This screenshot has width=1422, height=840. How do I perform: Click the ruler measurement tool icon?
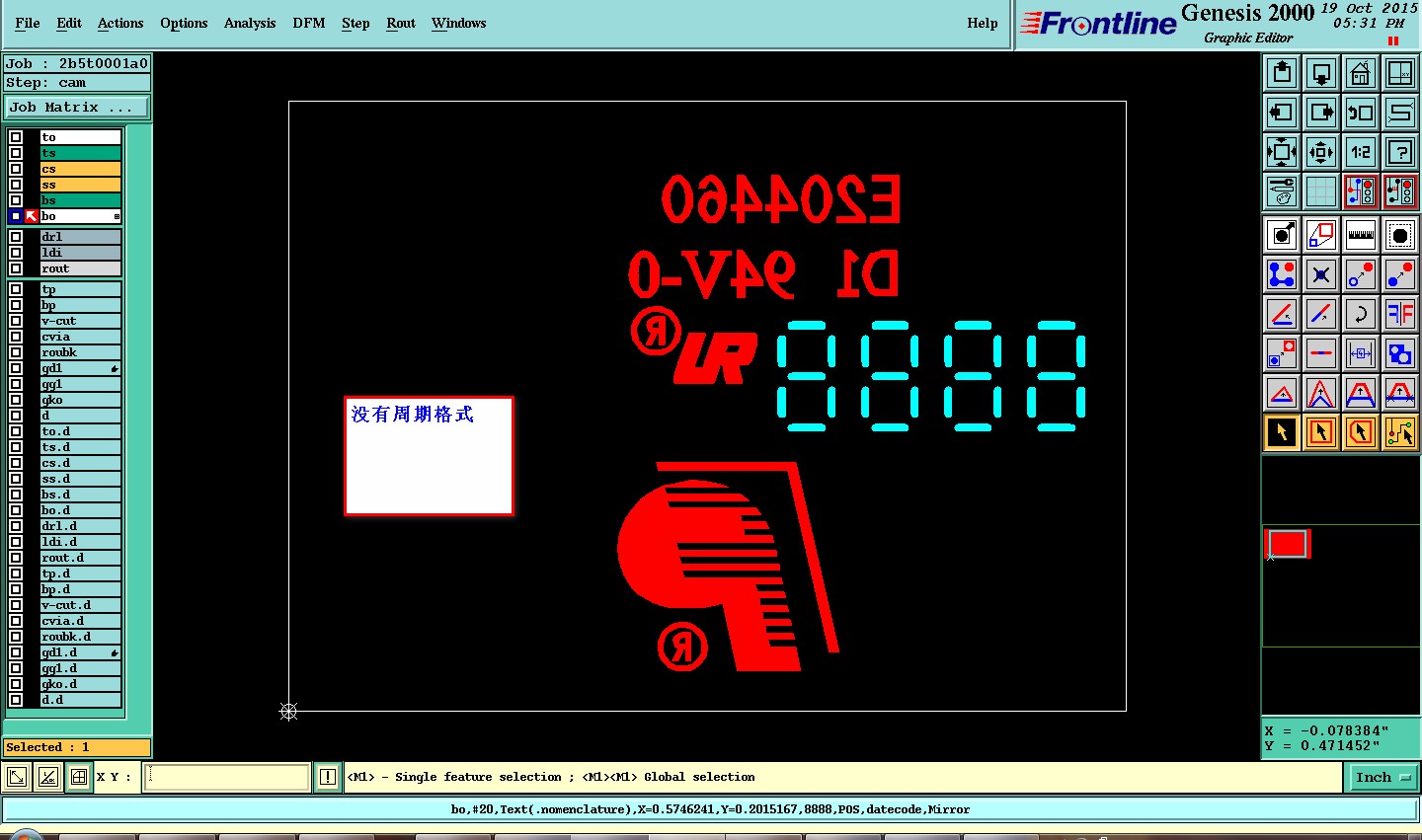tap(1361, 235)
